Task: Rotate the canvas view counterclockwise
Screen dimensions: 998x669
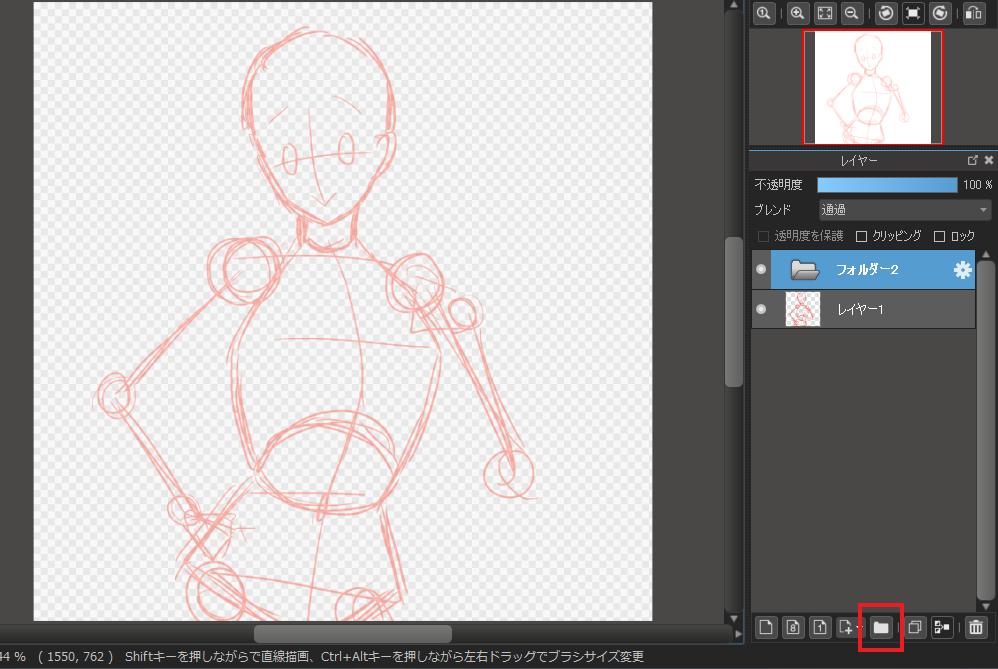Action: point(885,13)
